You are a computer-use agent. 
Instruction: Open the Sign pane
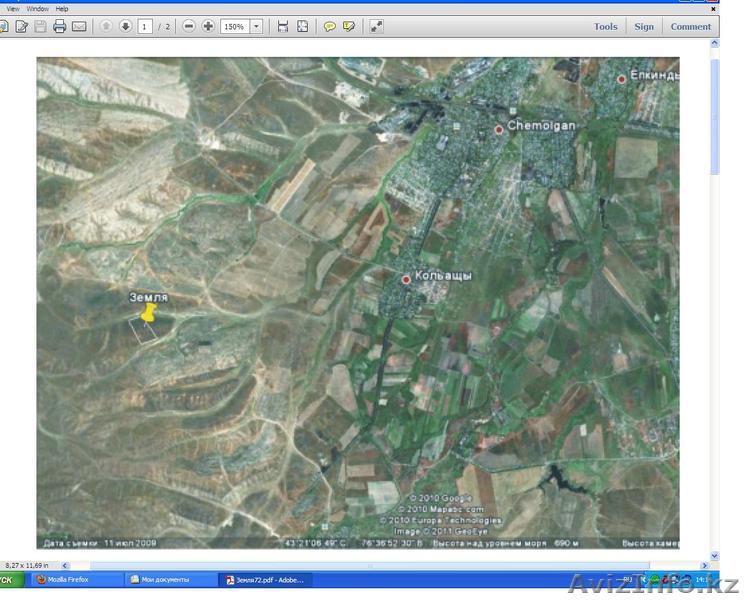tap(644, 26)
